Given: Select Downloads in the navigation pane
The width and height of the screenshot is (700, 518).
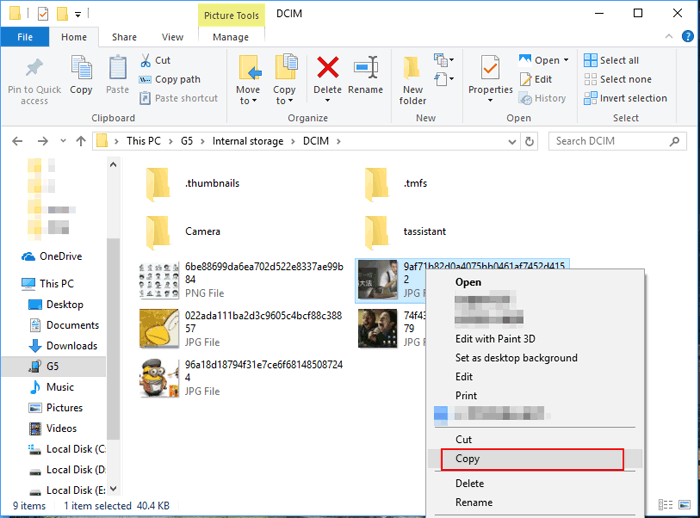Looking at the screenshot, I should (x=71, y=346).
